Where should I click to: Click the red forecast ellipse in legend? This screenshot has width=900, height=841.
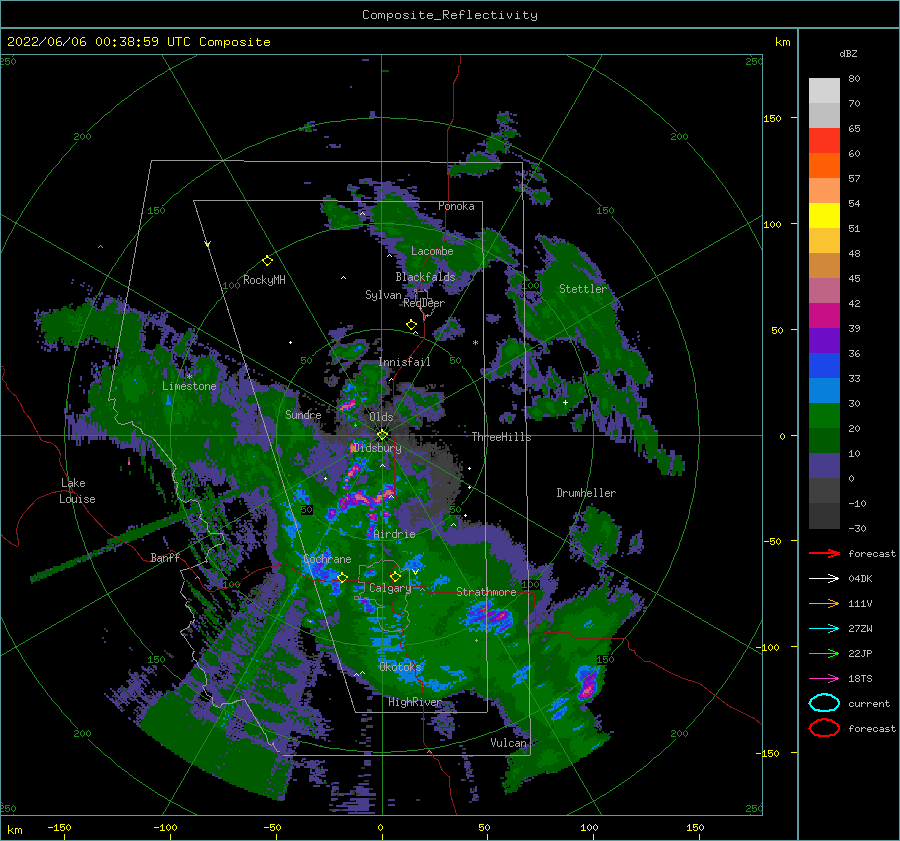click(824, 728)
